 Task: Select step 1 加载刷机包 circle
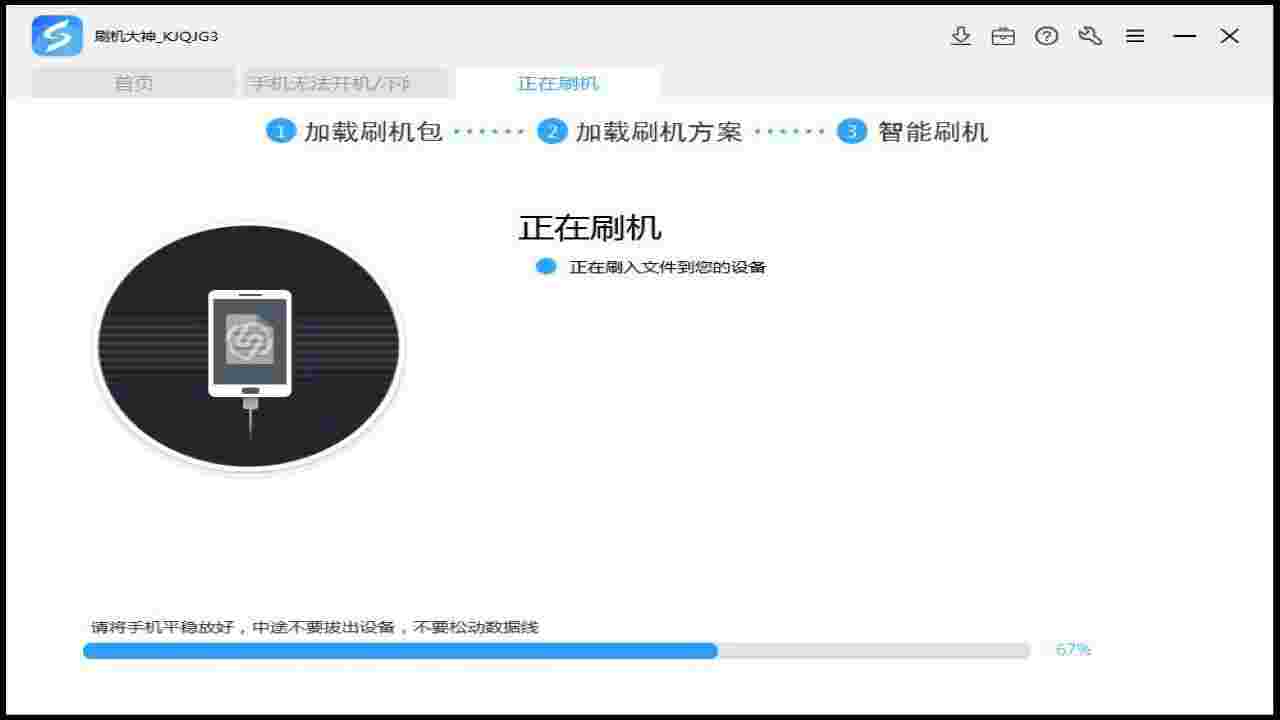pos(281,131)
